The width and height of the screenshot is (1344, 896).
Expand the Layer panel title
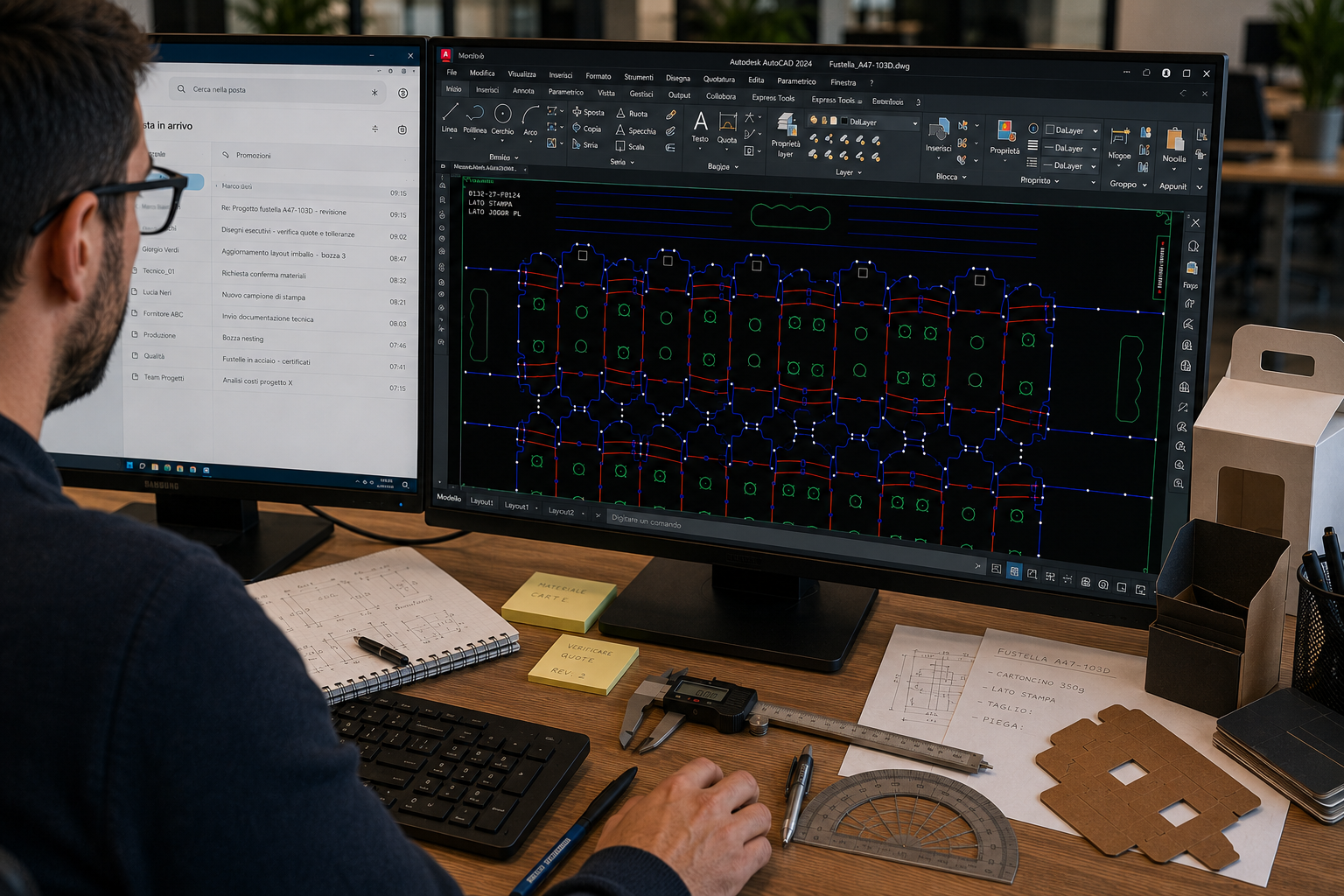[848, 172]
